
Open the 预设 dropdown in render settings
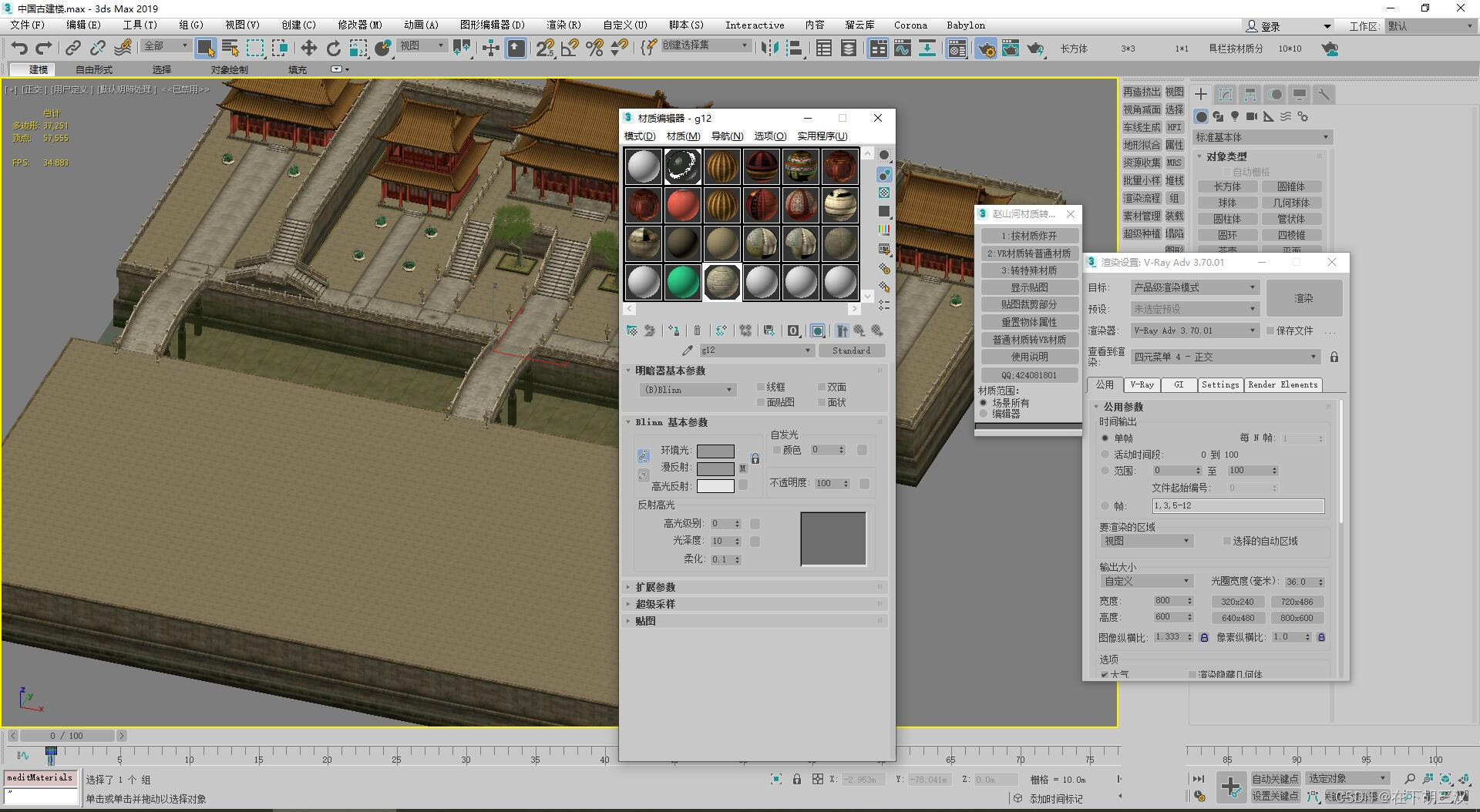tap(1194, 308)
